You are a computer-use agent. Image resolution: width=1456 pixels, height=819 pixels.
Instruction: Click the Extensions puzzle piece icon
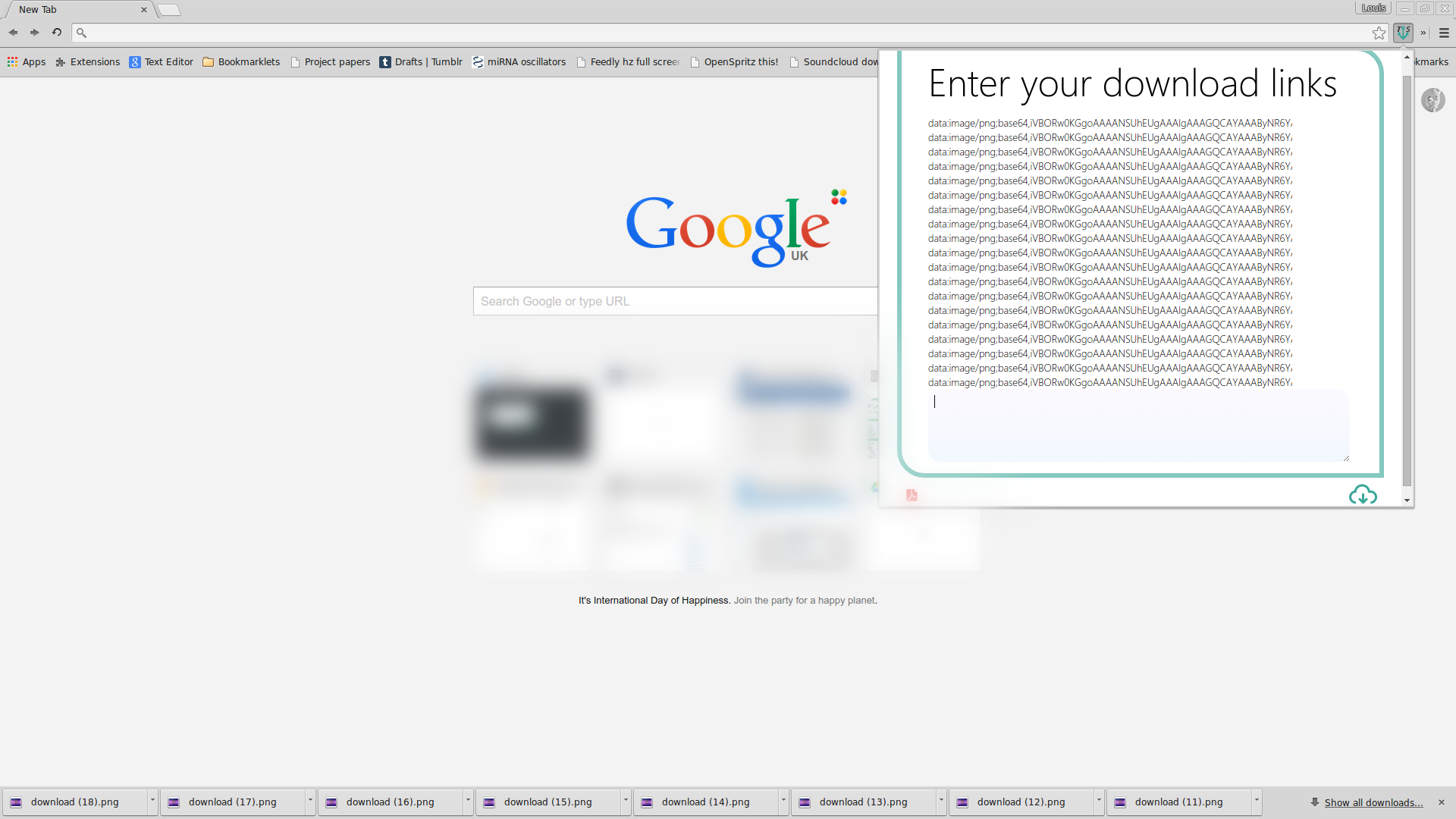[x=62, y=62]
